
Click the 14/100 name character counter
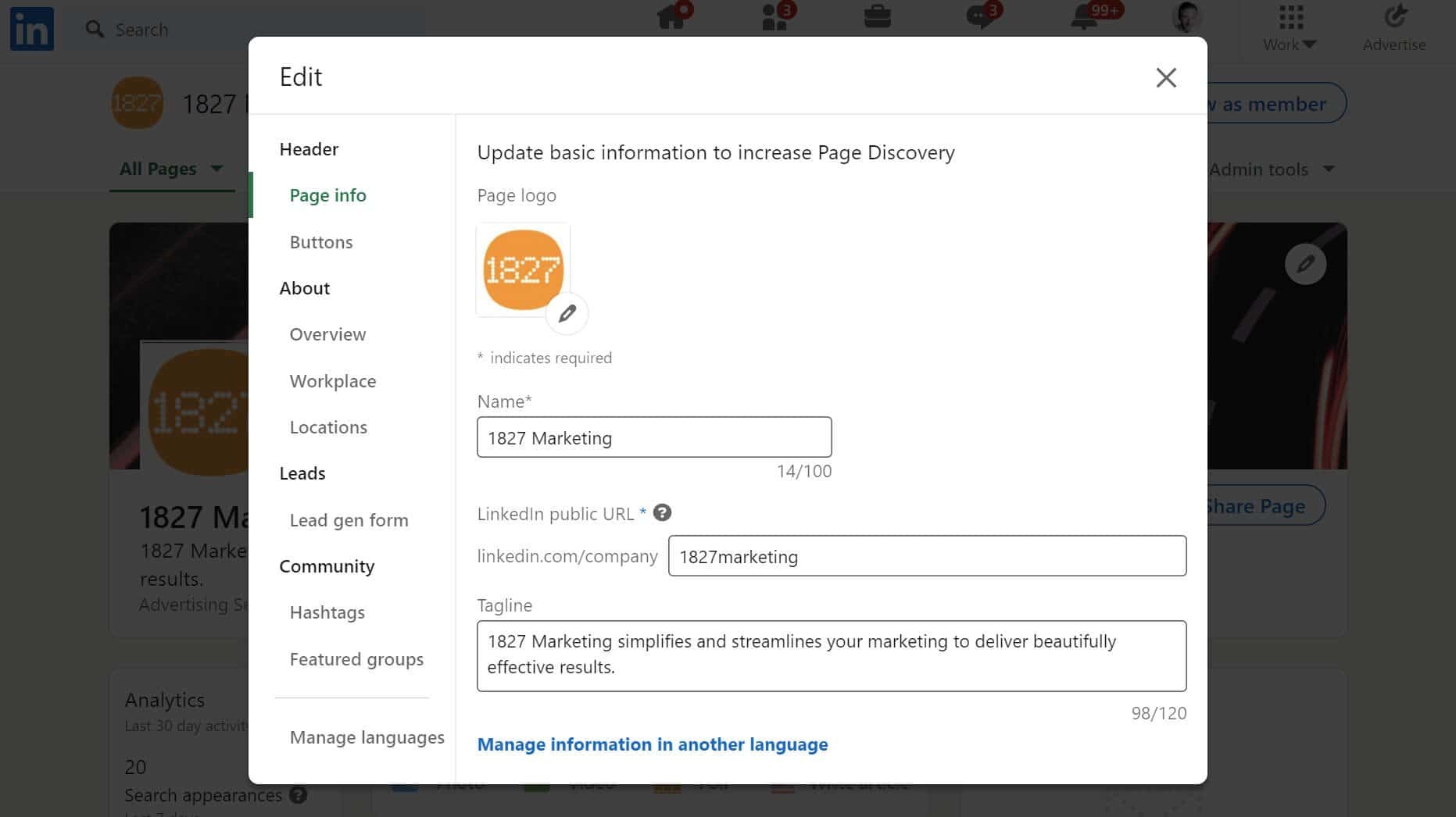click(x=803, y=471)
